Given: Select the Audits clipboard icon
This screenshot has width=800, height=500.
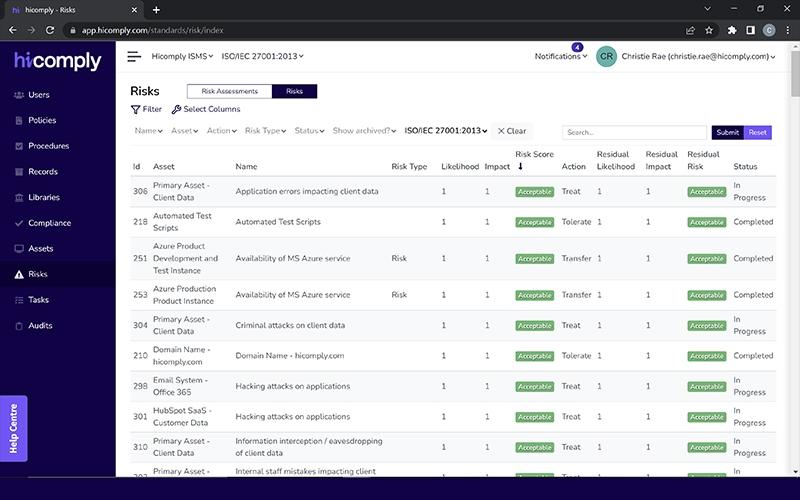Looking at the screenshot, I should tap(19, 326).
